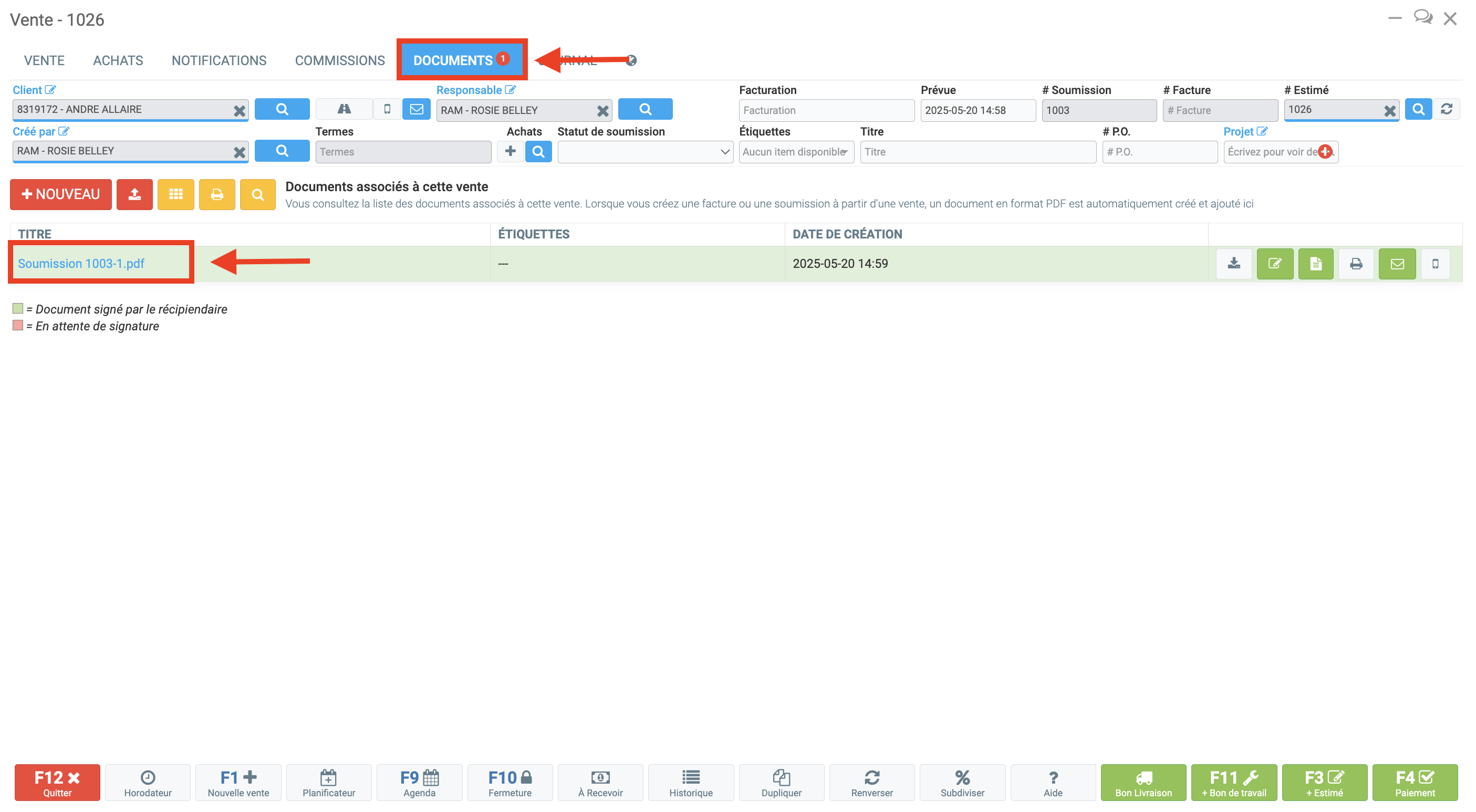Screen dimensions: 1476x812
Task: Add a purchase with Achats plus icon
Action: click(510, 151)
